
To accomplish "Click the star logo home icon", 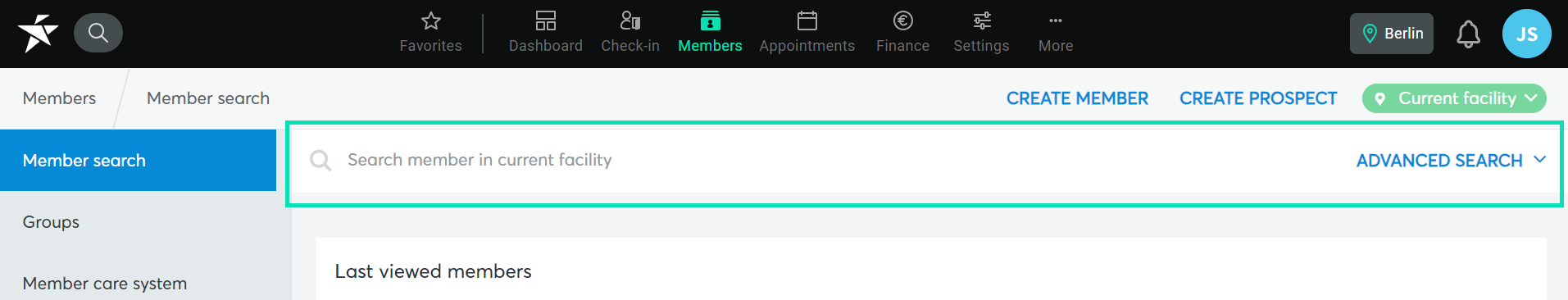I will click(38, 34).
